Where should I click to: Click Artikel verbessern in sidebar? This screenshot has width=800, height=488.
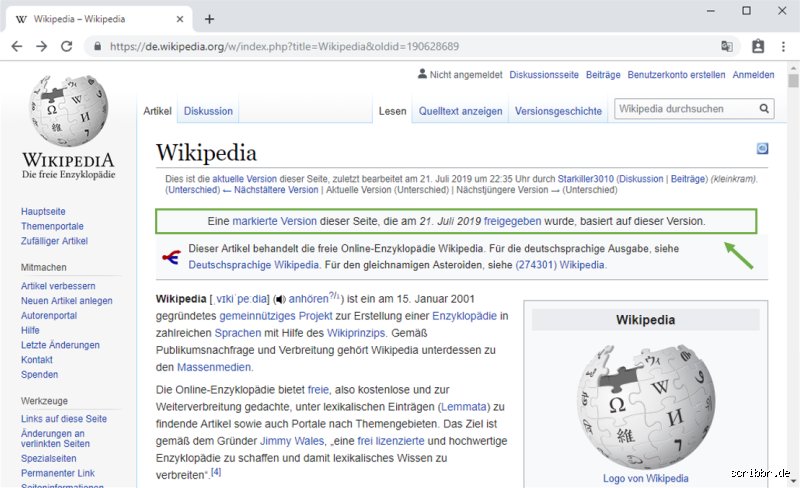tap(58, 286)
